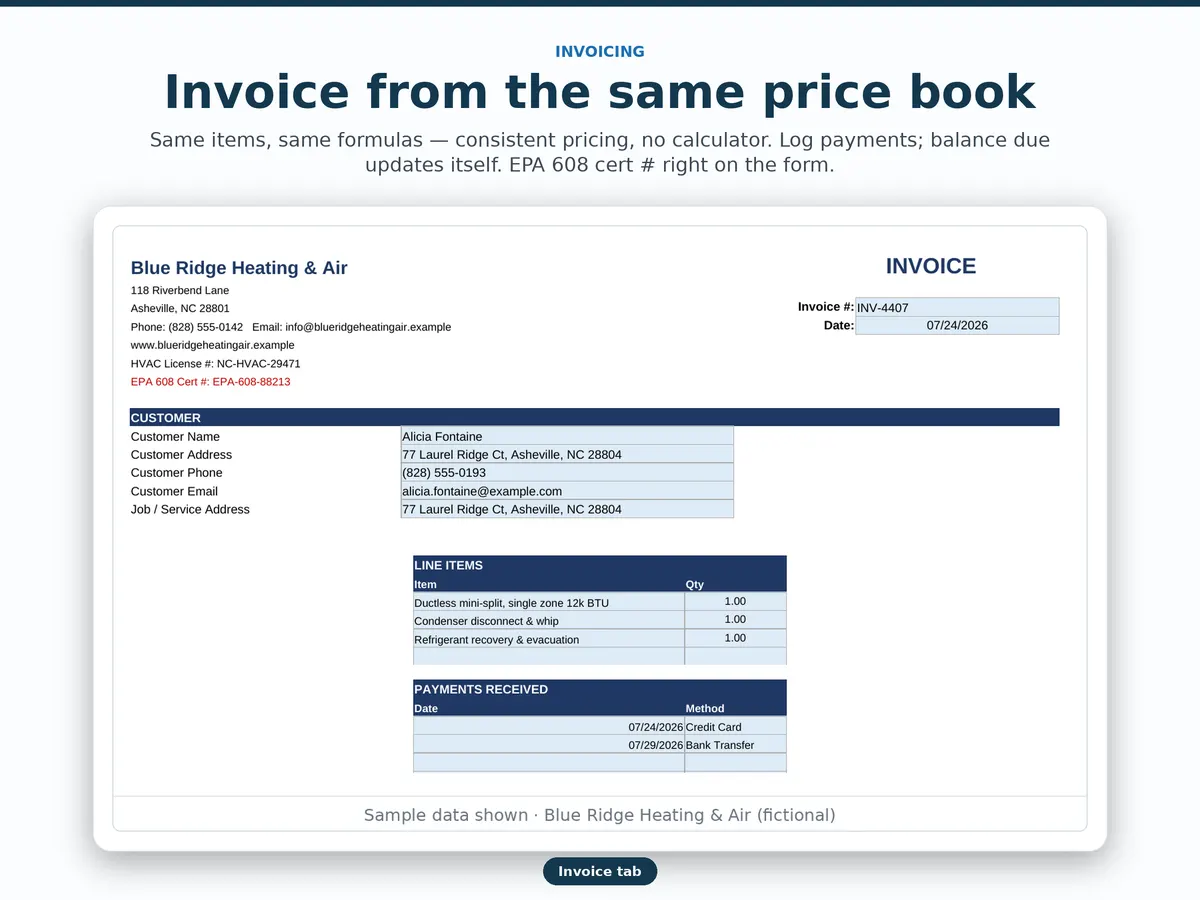Select the invoice number field INV-4407
Screen dimensions: 1200x900
pos(957,307)
